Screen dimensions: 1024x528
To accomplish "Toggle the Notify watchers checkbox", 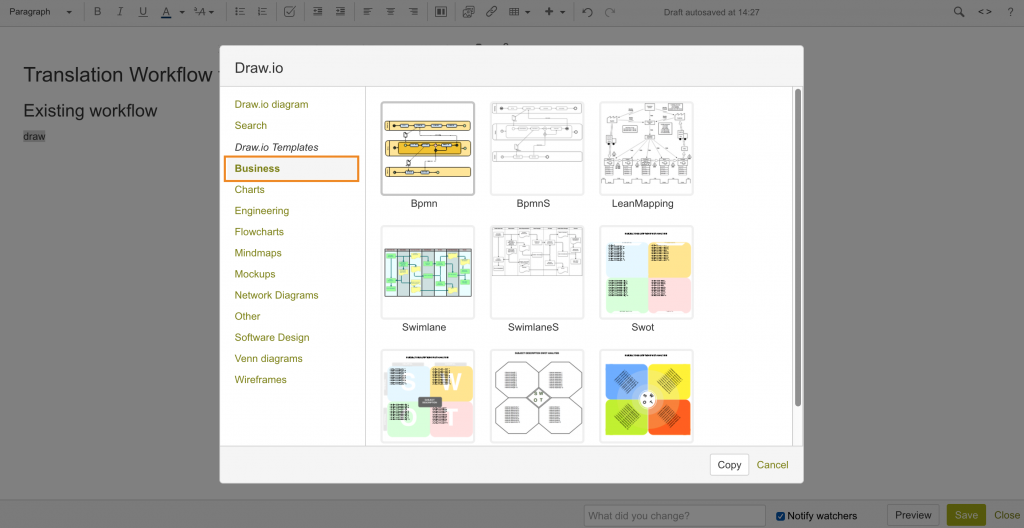I will click(780, 516).
